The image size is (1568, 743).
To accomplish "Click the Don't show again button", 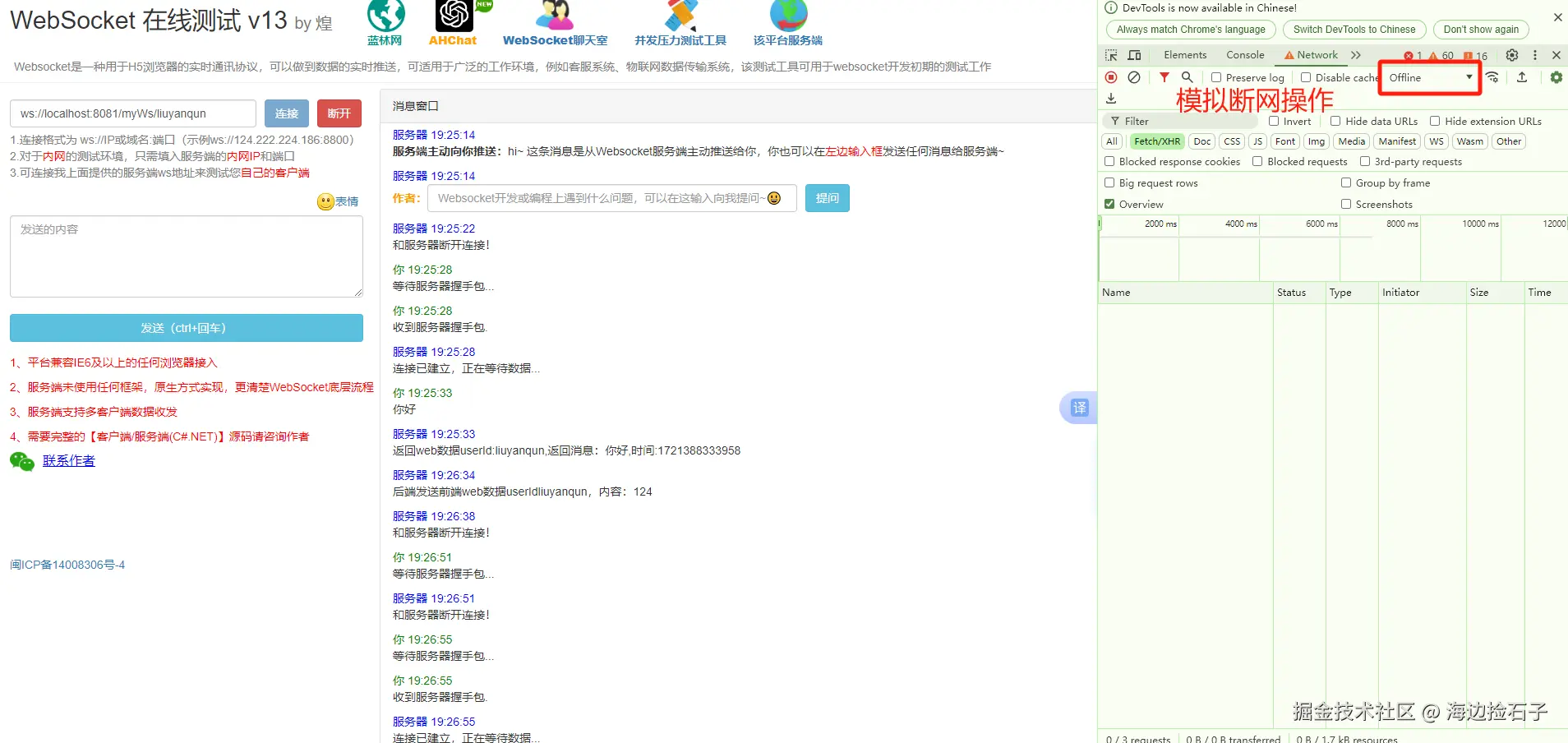I will point(1481,30).
